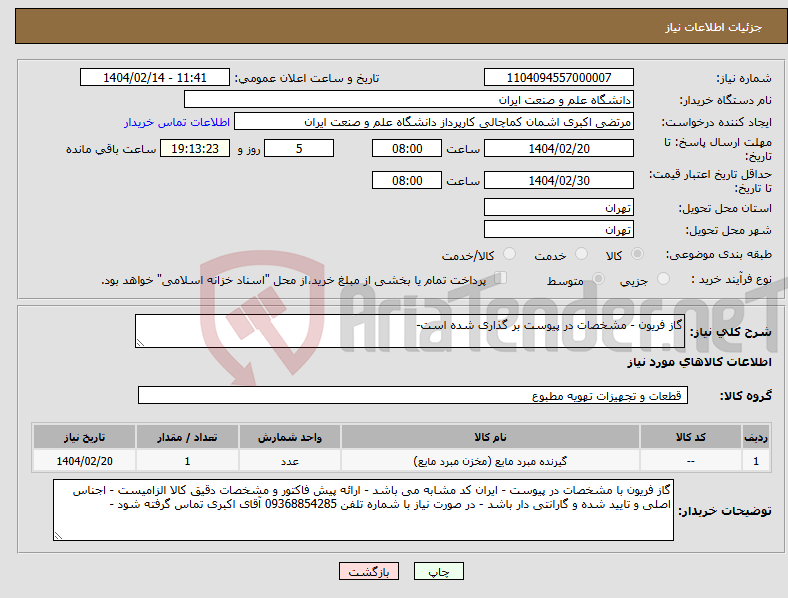
Task: Click the توضیحات خریدار text area
Action: (363, 510)
